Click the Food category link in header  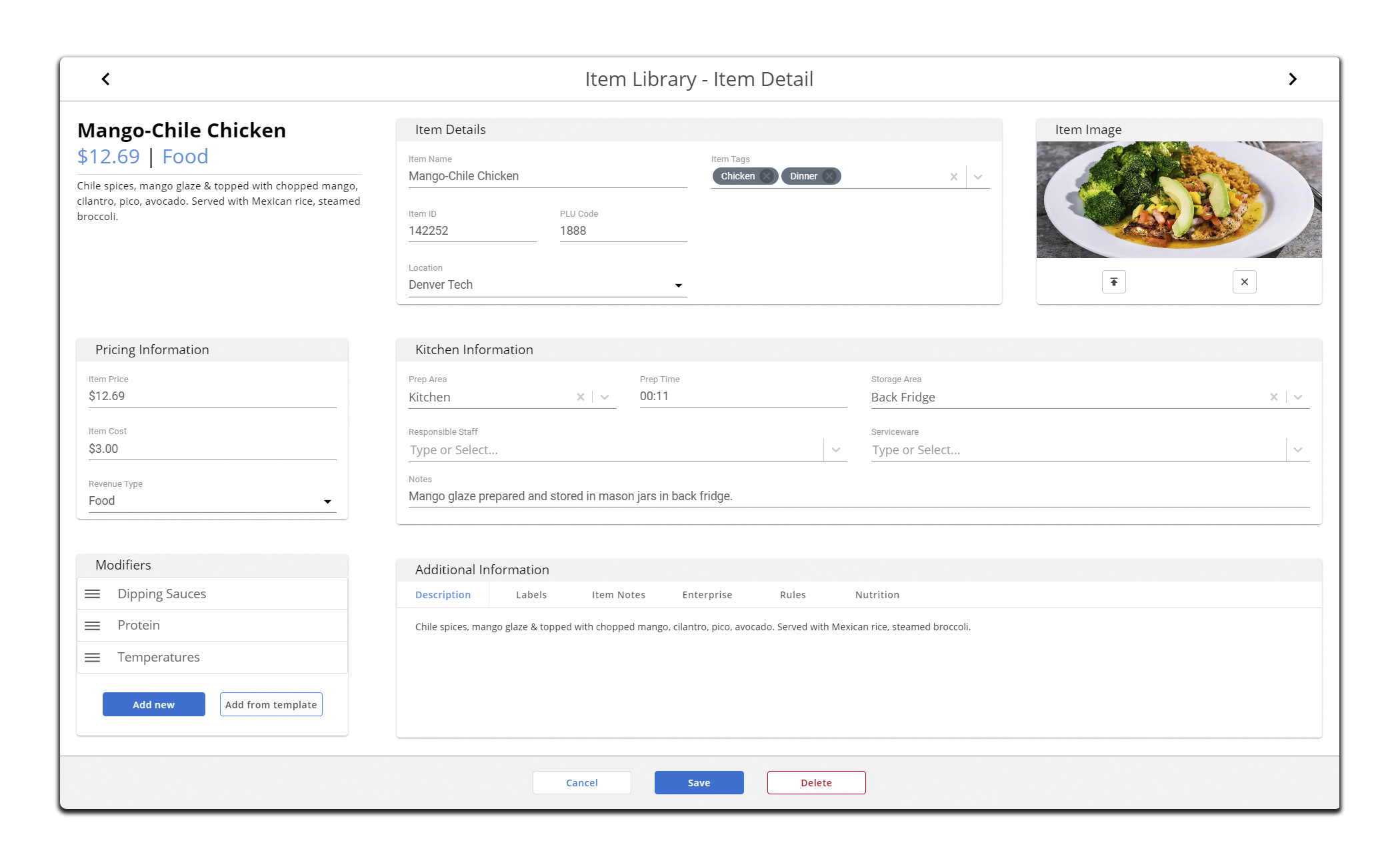(x=185, y=157)
